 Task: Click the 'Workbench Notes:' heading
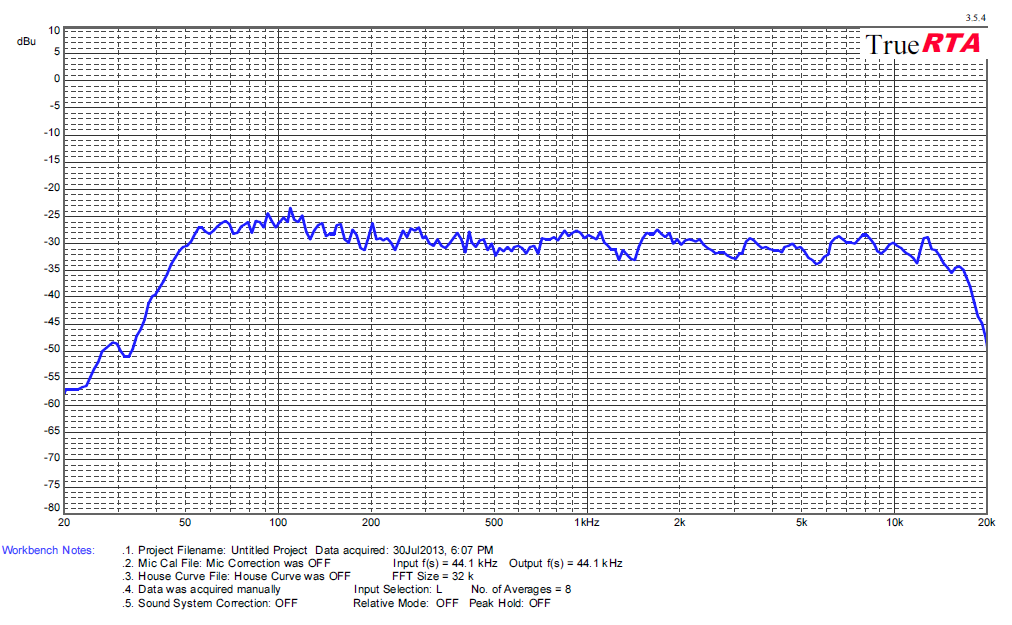coord(48,550)
